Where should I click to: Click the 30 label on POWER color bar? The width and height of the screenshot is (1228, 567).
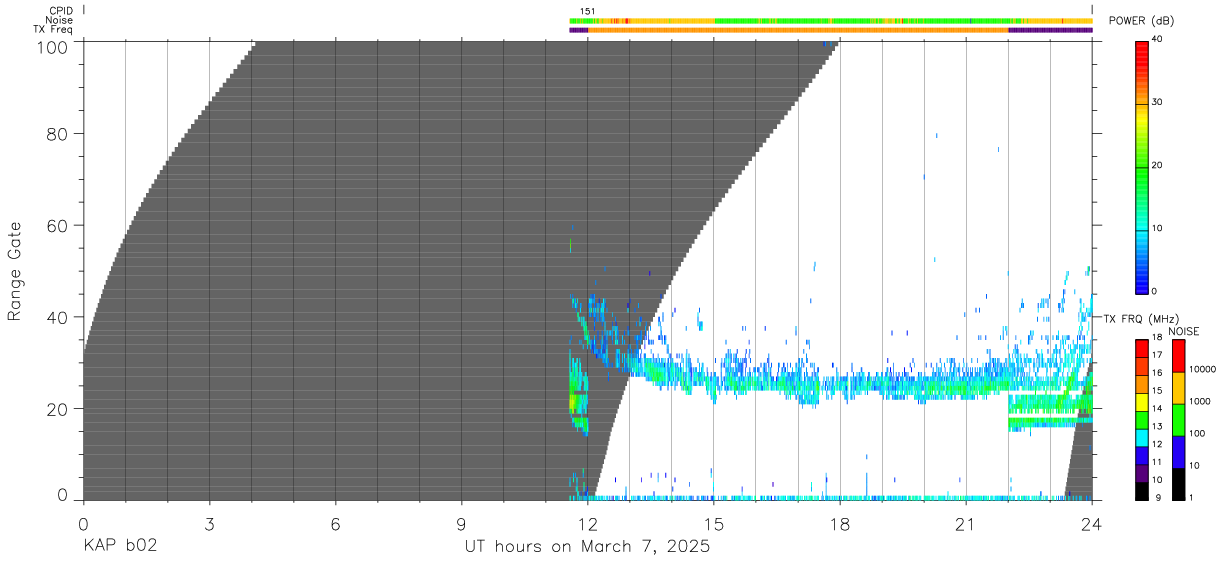pos(1159,103)
